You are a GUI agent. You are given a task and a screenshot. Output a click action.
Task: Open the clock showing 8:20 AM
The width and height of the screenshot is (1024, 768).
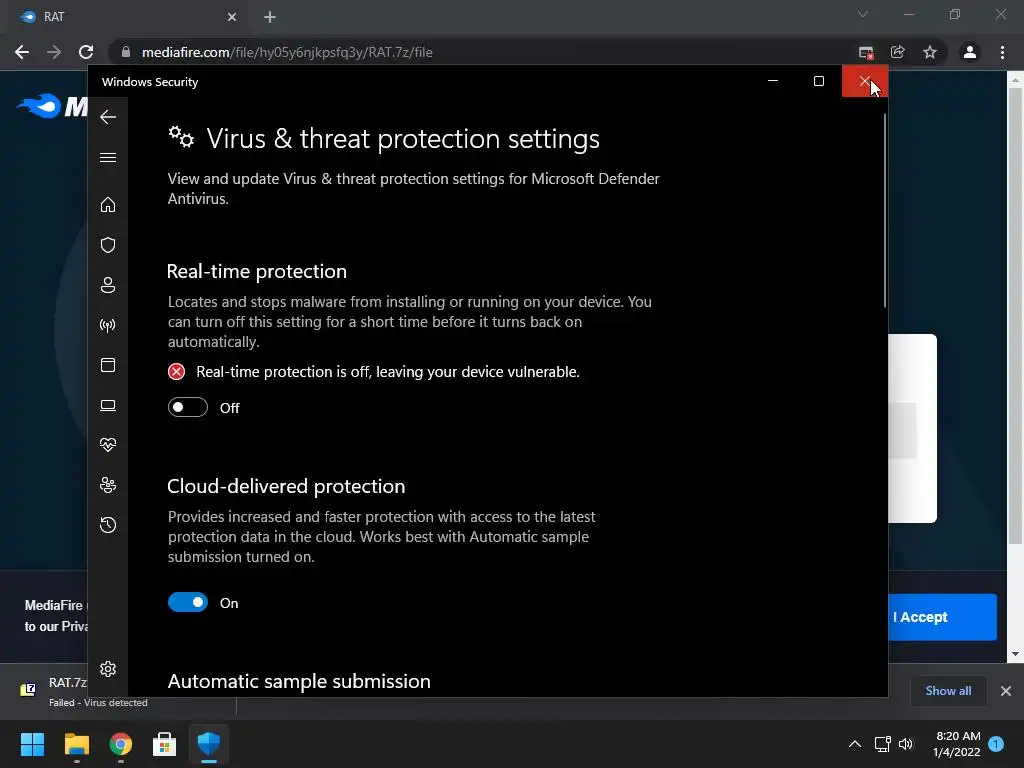coord(957,744)
